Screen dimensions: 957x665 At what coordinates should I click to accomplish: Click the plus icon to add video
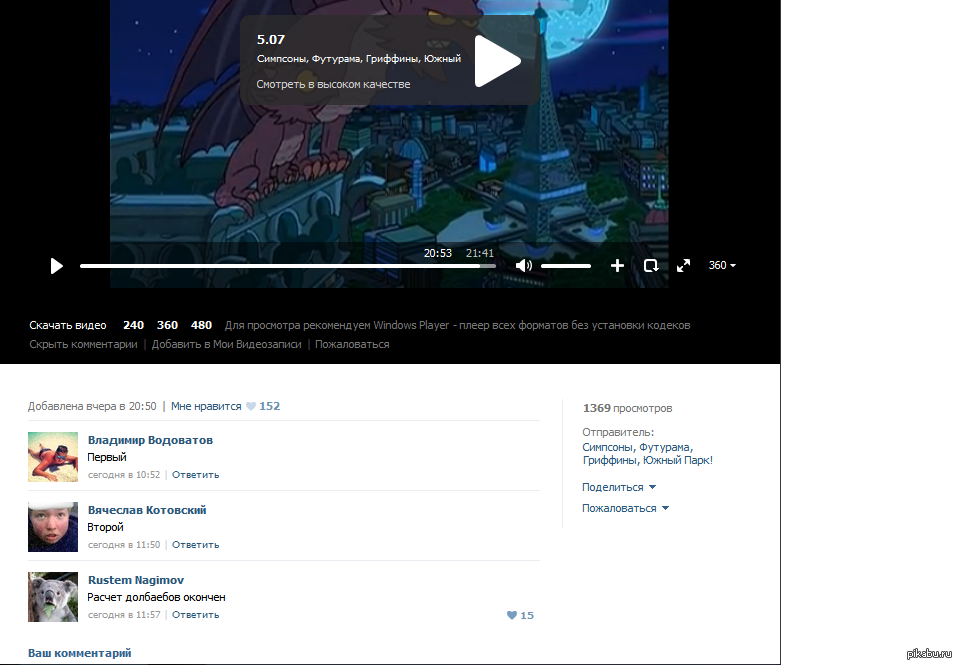[x=617, y=266]
